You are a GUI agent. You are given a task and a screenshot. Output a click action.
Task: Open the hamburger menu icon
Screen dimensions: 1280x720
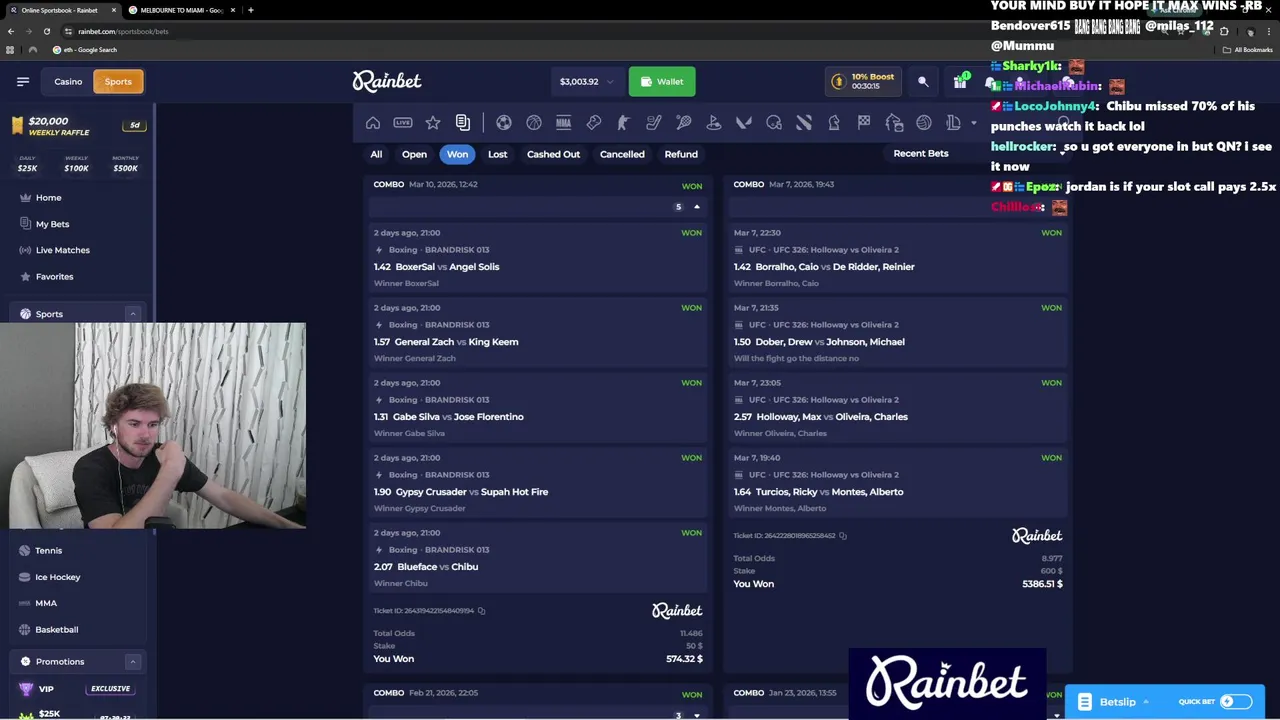pyautogui.click(x=23, y=82)
